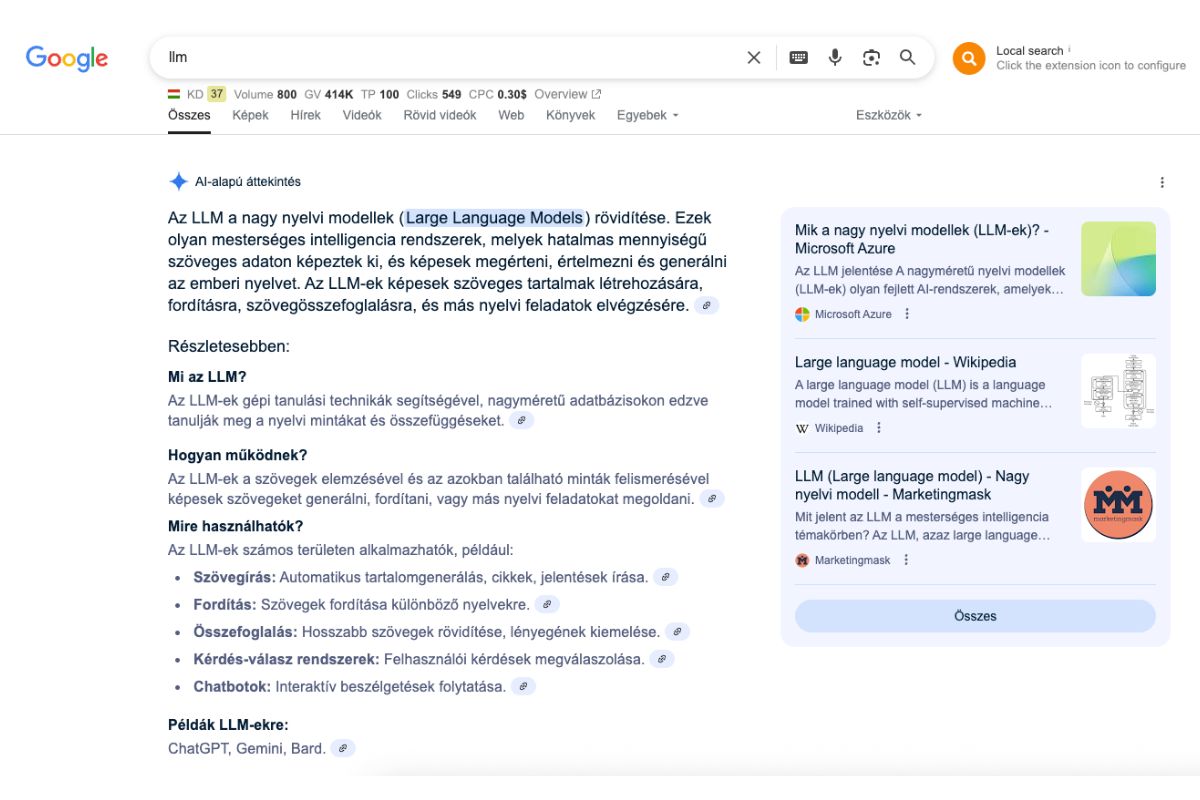Click the 'Clicks 549' metric
Screen dimensions: 1200x800
(434, 94)
